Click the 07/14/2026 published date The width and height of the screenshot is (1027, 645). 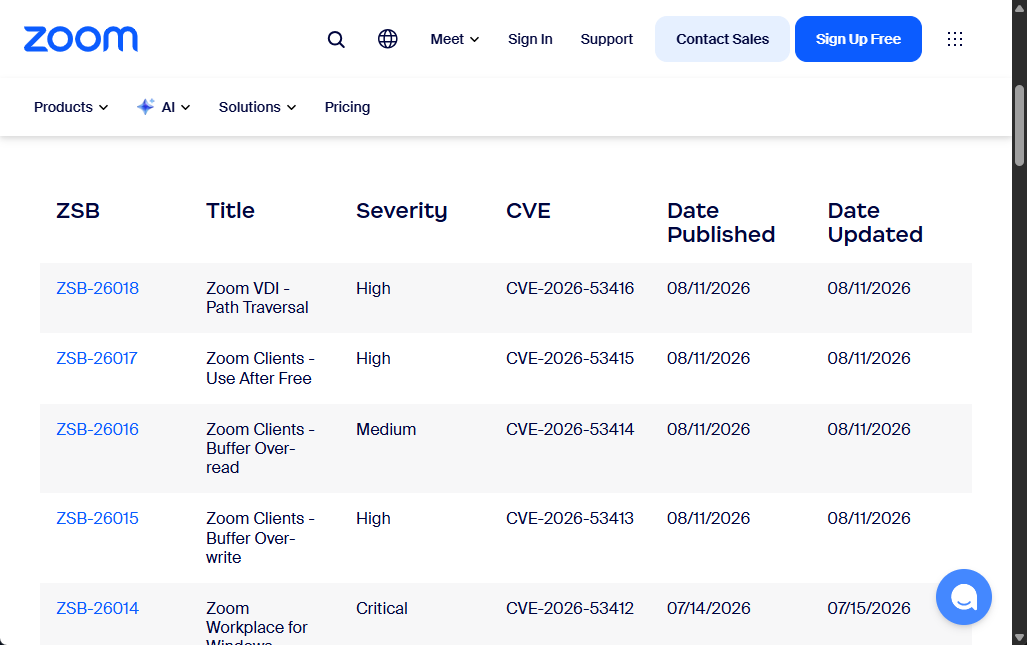pyautogui.click(x=709, y=608)
